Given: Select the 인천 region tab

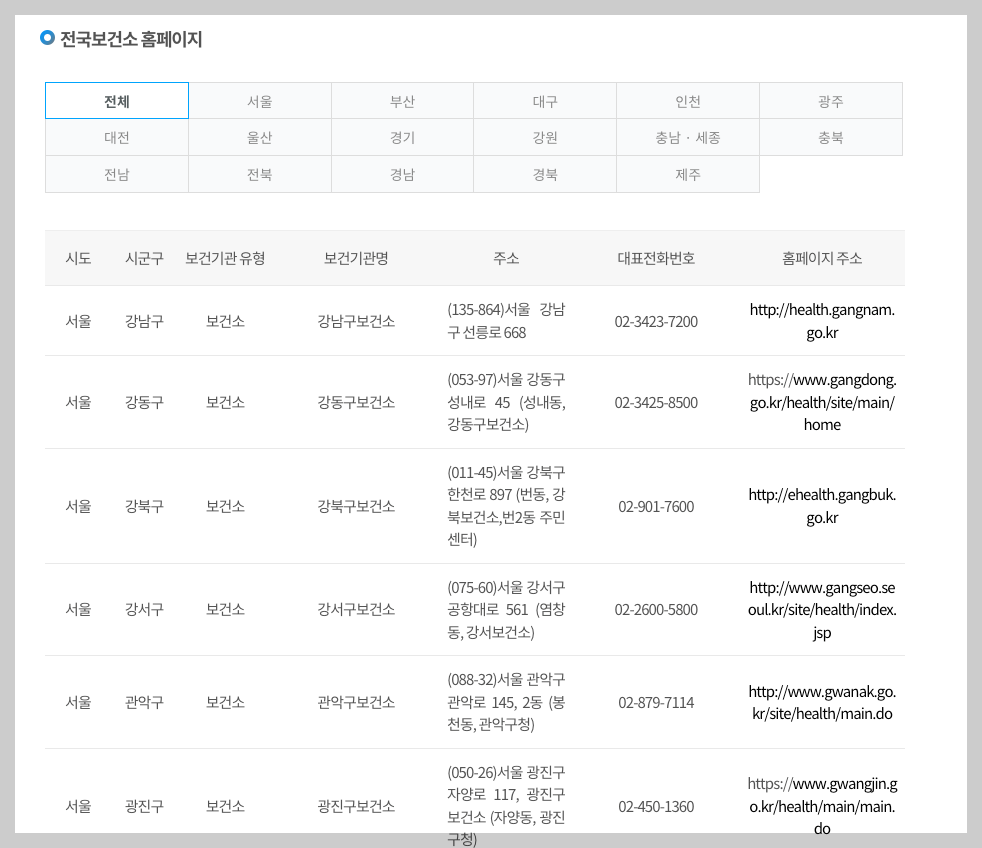Looking at the screenshot, I should coord(688,100).
